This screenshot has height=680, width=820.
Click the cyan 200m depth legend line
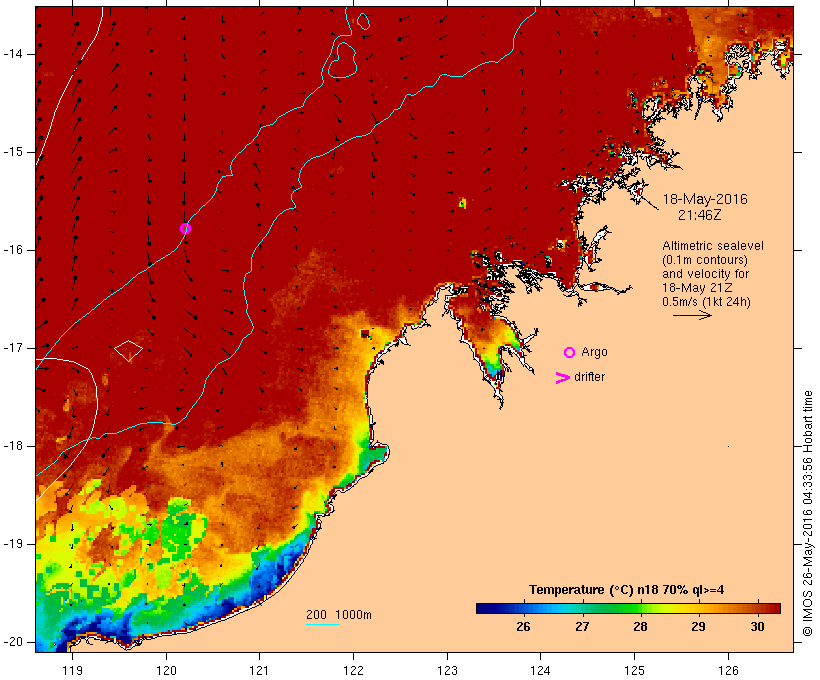(323, 624)
